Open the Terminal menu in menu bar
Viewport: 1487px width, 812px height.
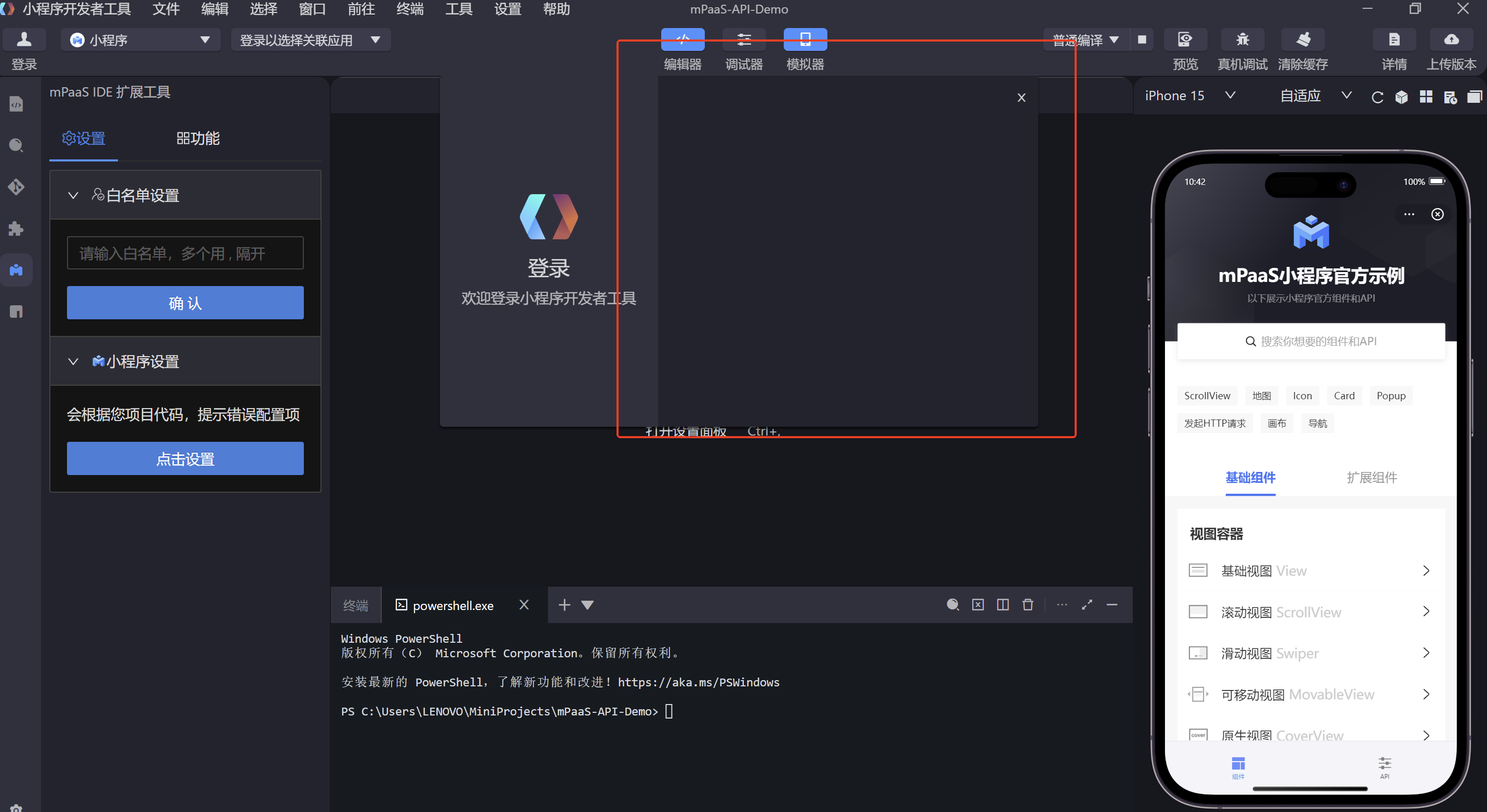click(x=410, y=9)
